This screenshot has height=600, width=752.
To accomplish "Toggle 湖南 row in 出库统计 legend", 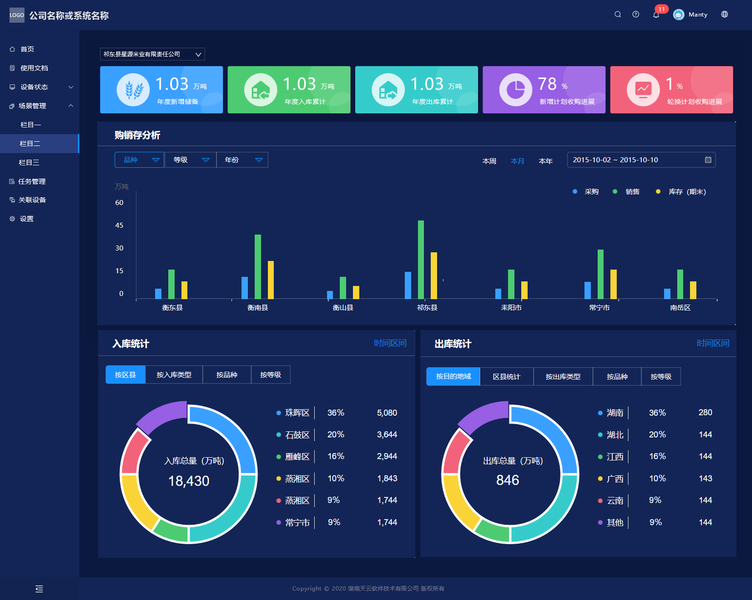I will pos(656,413).
